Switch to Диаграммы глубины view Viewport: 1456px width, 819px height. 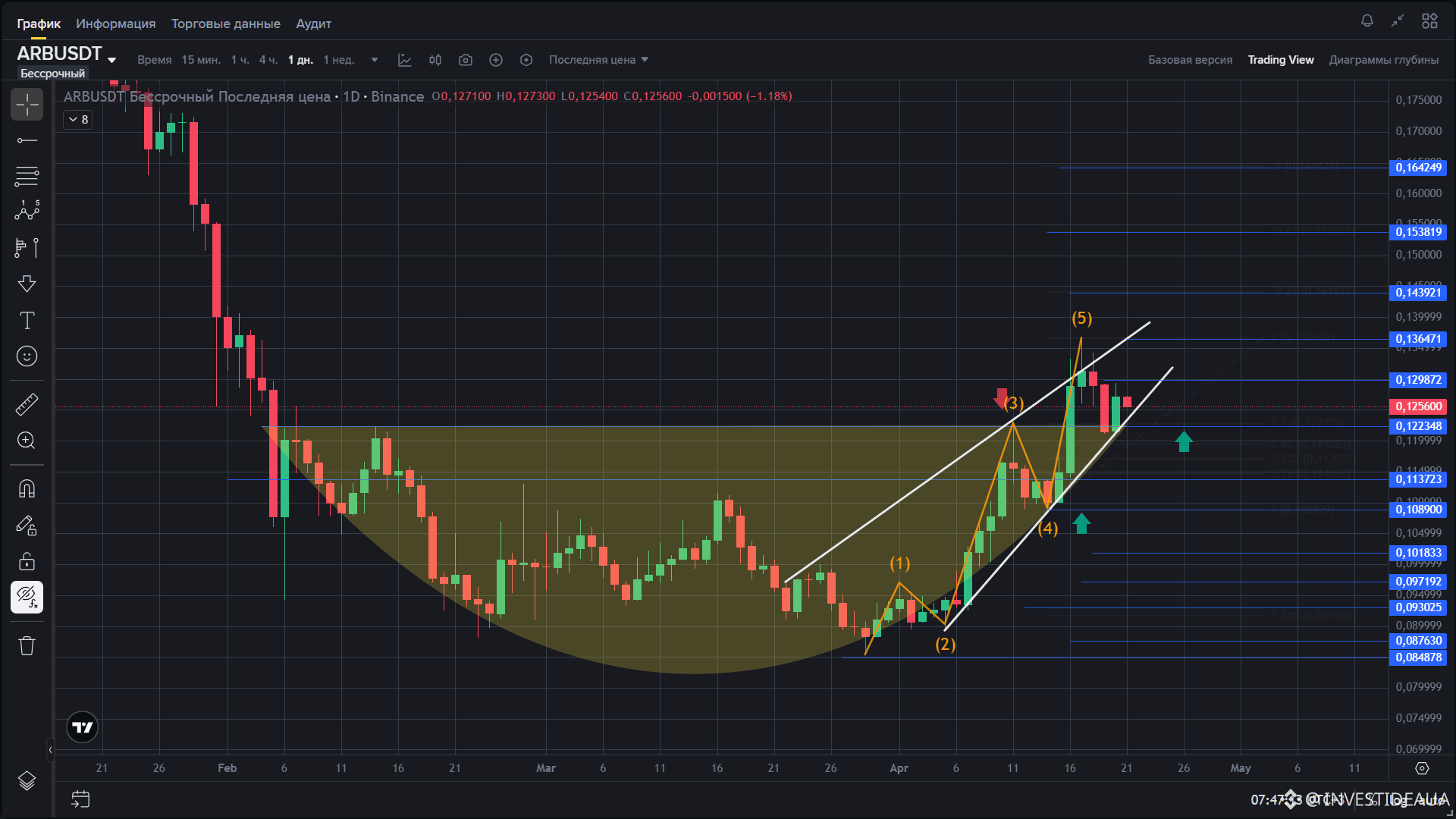pos(1383,60)
